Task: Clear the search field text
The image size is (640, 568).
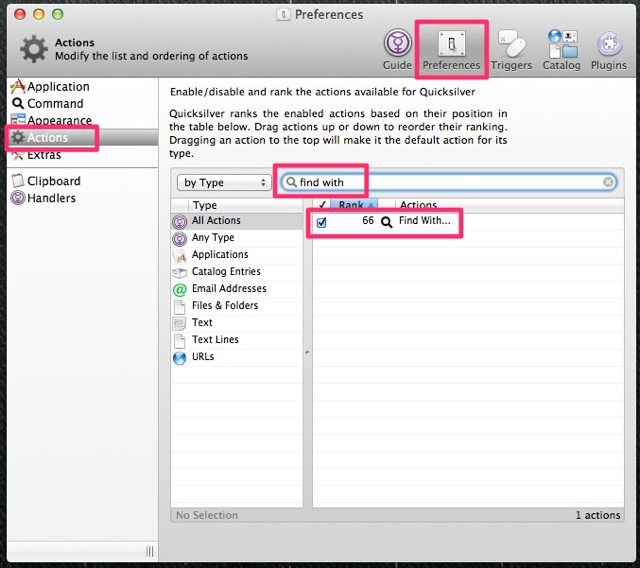Action: coord(608,182)
